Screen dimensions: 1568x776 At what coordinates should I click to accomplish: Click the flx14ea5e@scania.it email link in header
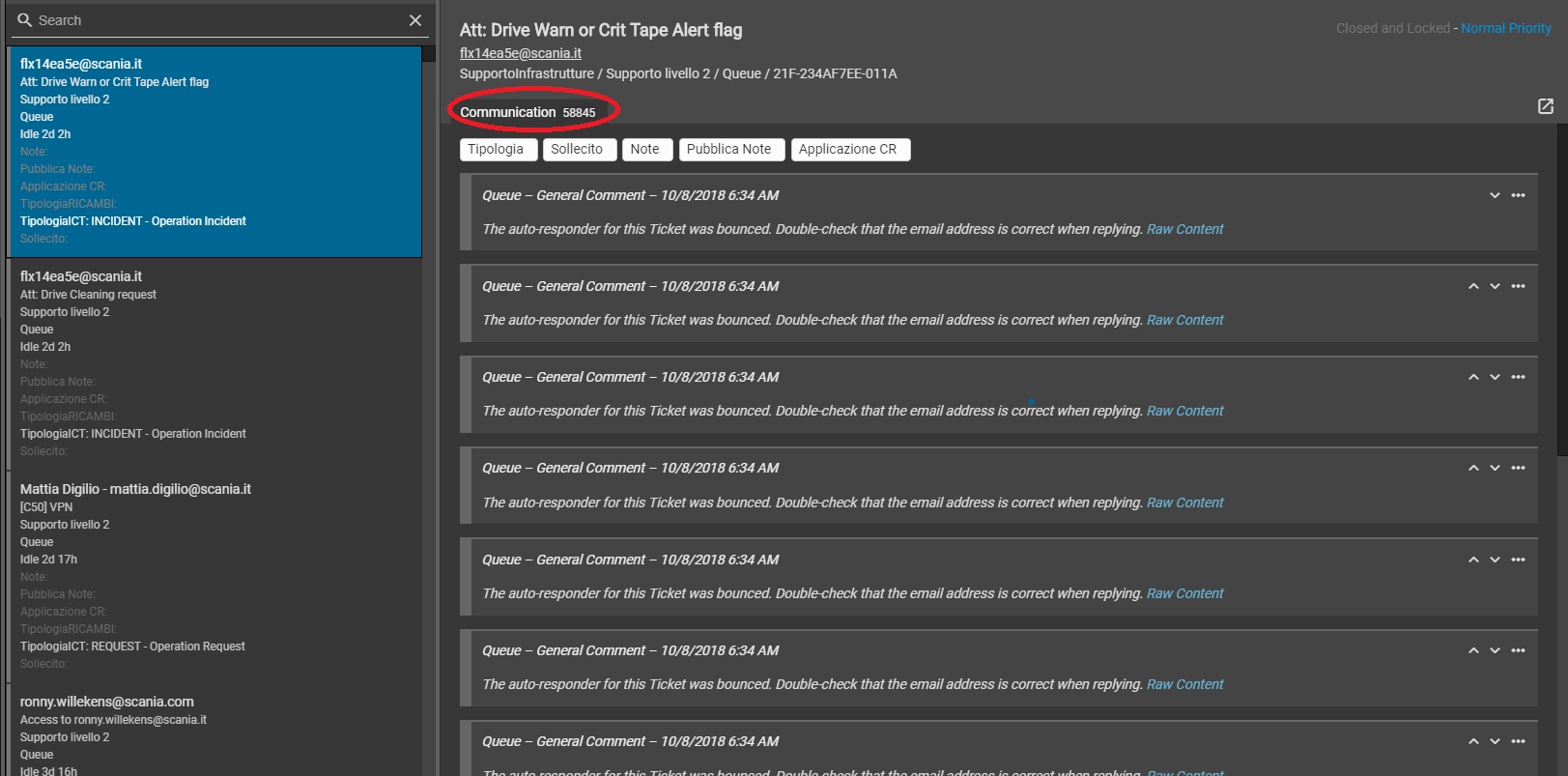[521, 53]
